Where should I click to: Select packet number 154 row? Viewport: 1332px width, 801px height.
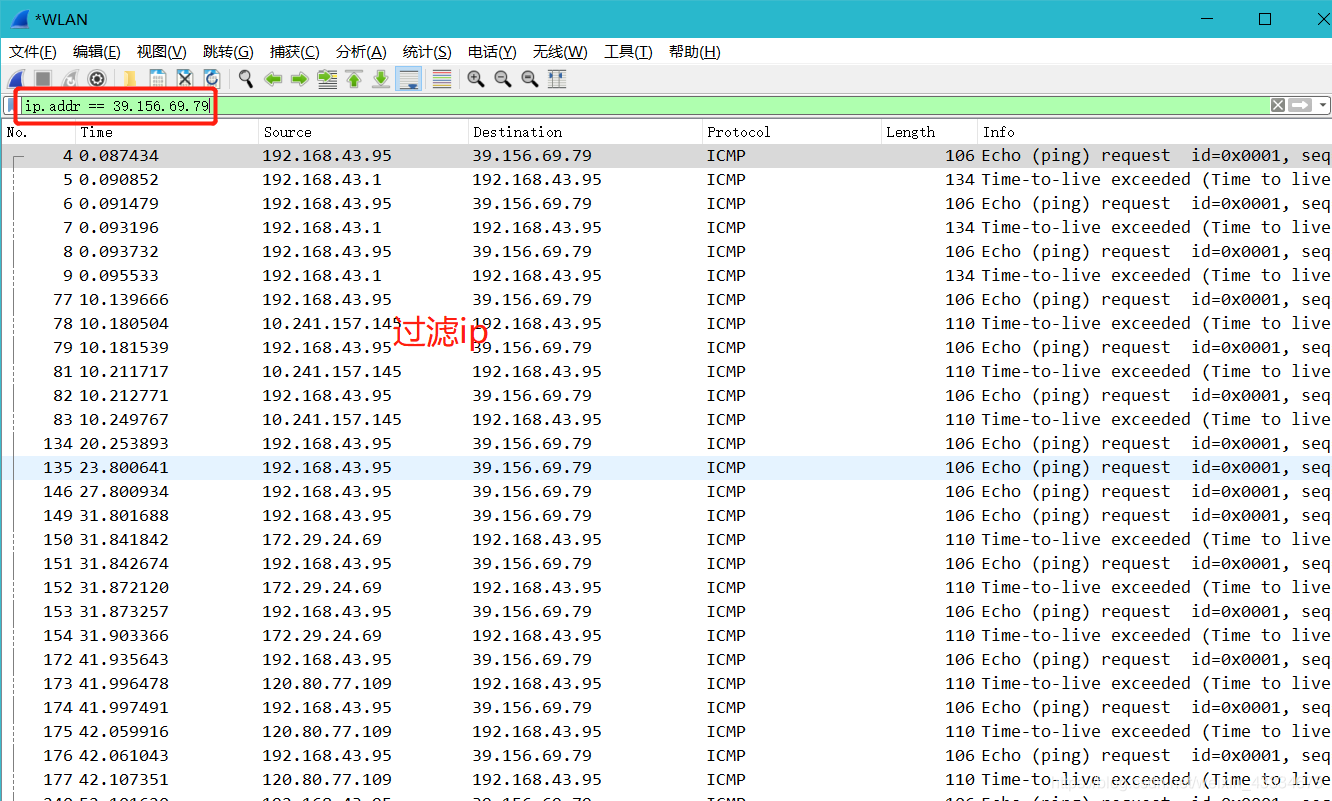(x=666, y=636)
